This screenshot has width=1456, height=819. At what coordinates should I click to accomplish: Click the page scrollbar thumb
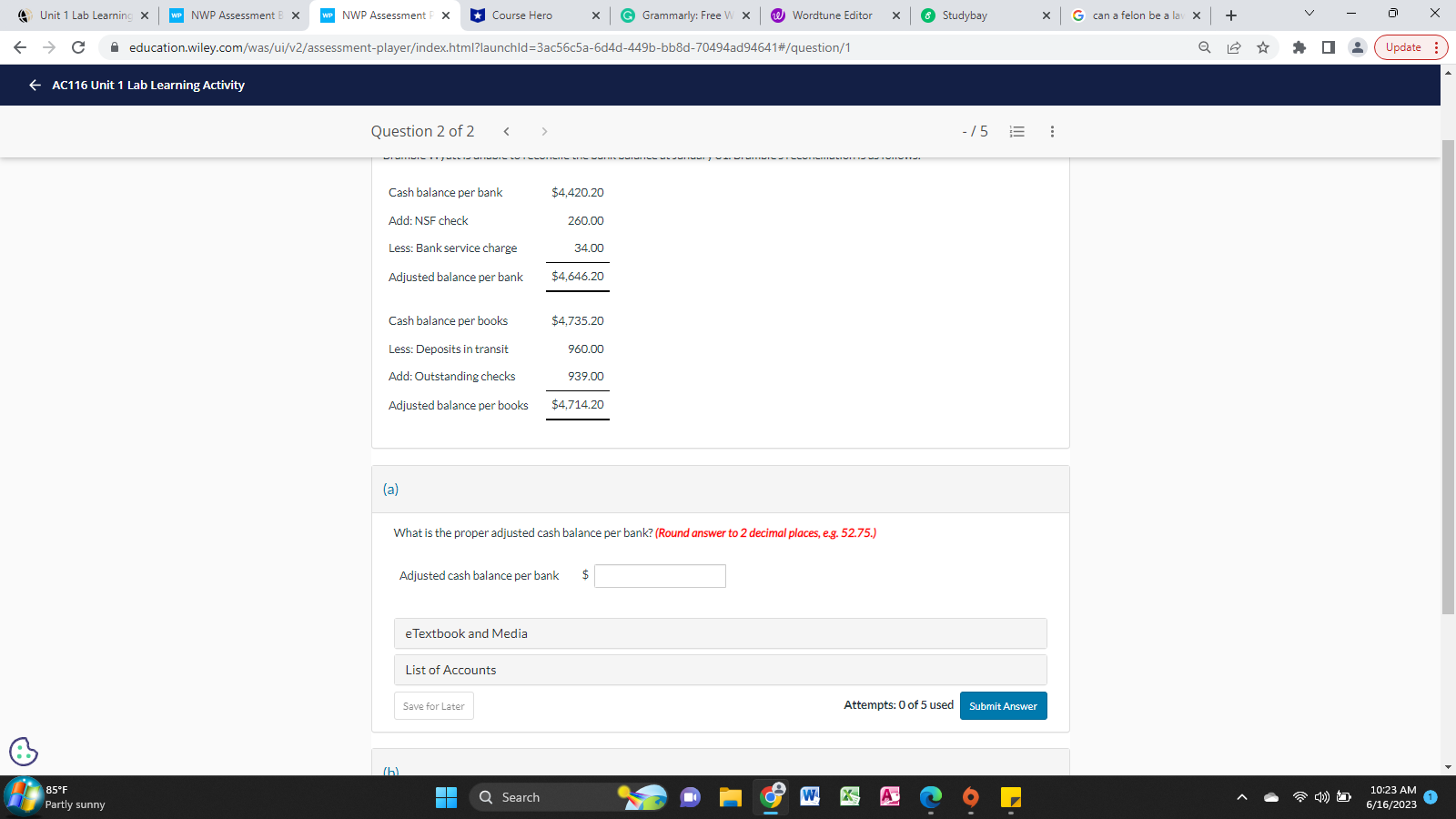pyautogui.click(x=1448, y=378)
